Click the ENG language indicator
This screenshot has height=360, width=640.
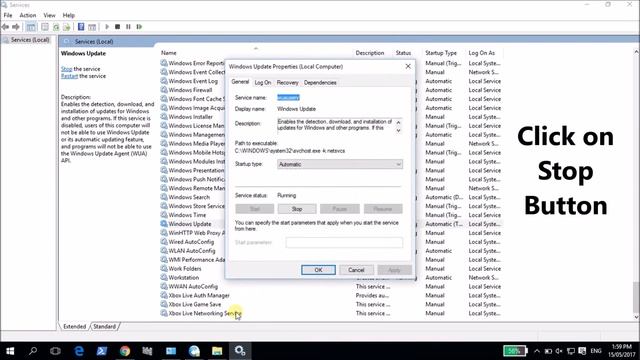click(x=596, y=351)
